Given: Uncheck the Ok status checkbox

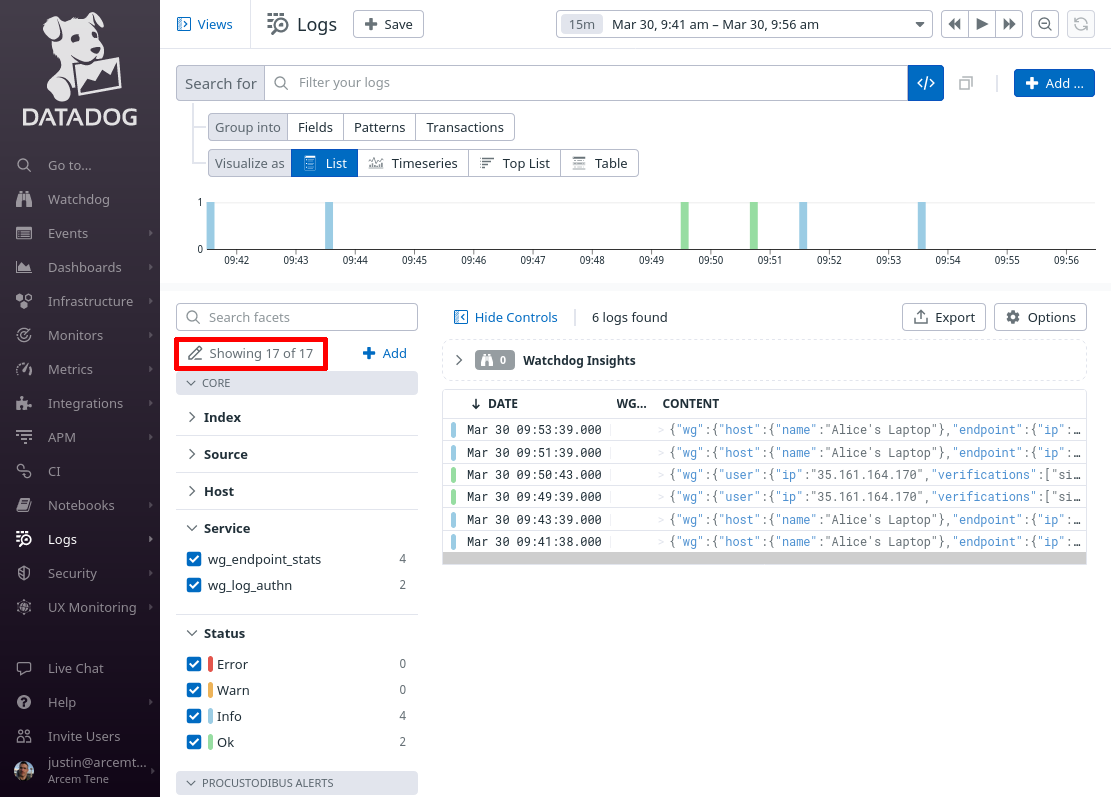Looking at the screenshot, I should click(193, 742).
